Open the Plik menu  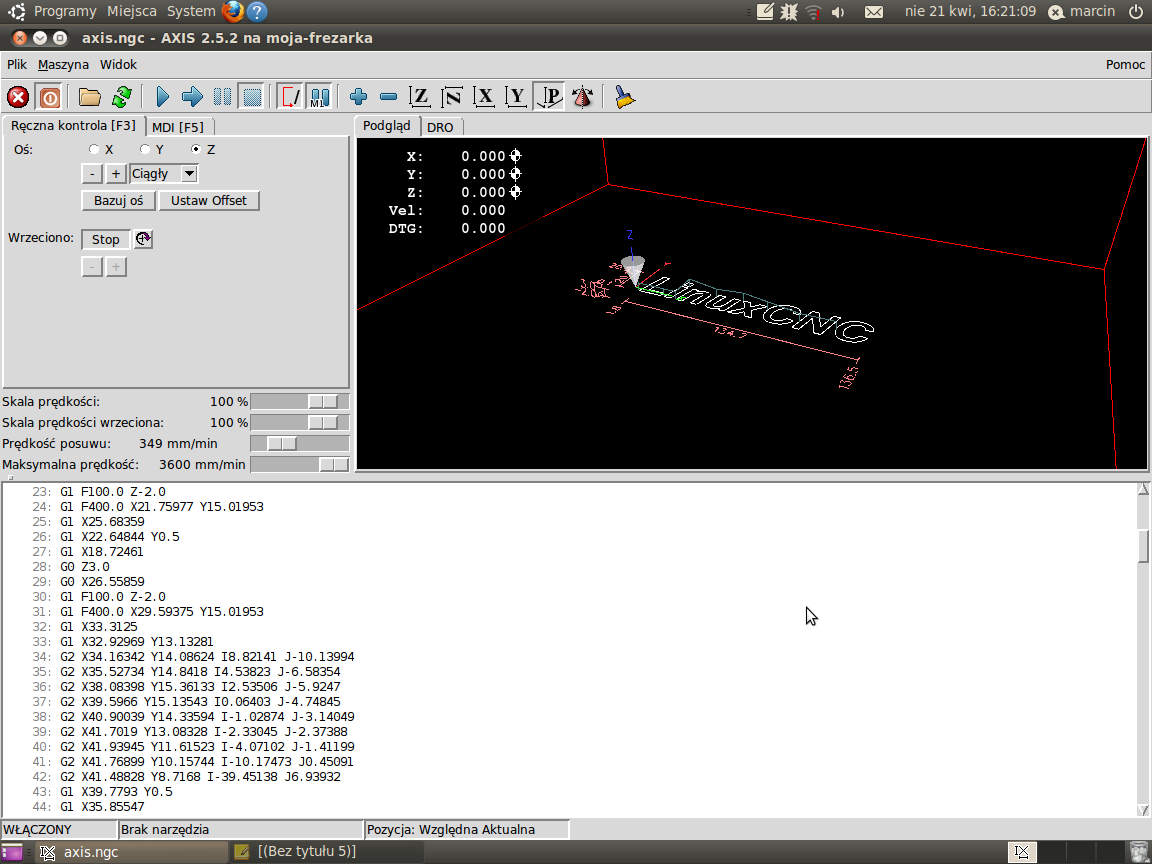click(x=17, y=65)
